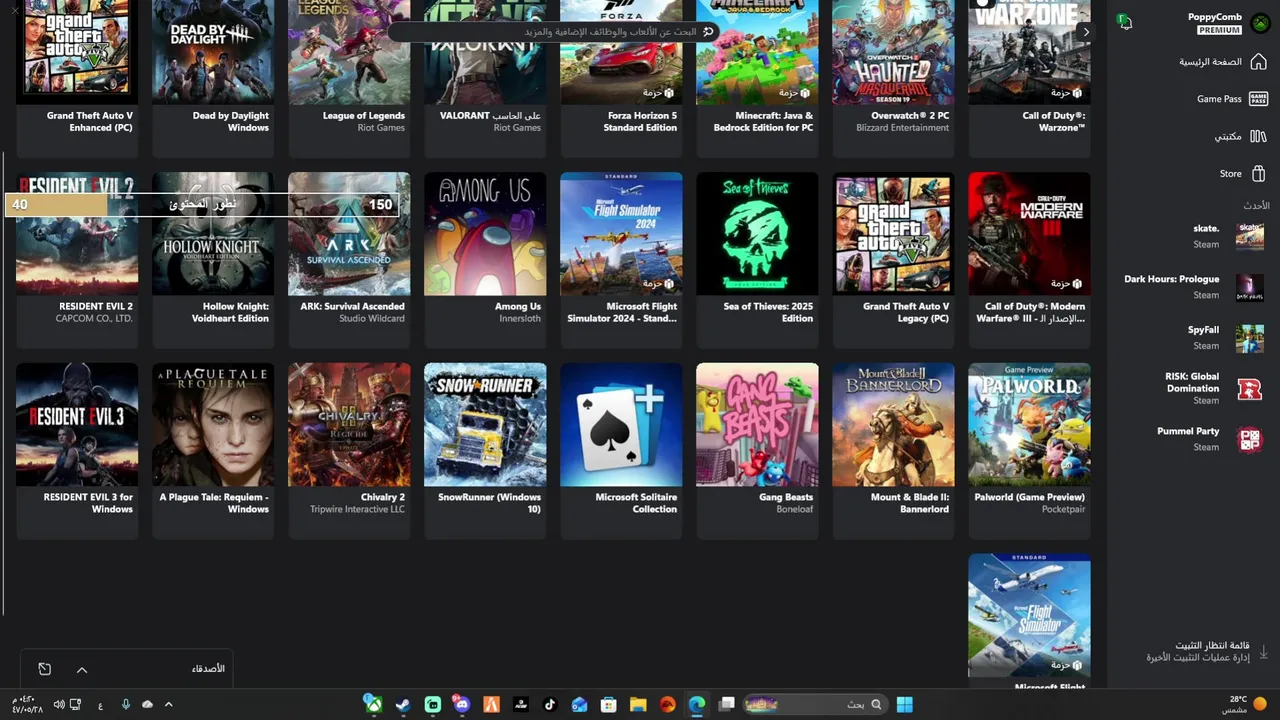Click the forward navigation arrow
This screenshot has width=1280, height=720.
1086,32
